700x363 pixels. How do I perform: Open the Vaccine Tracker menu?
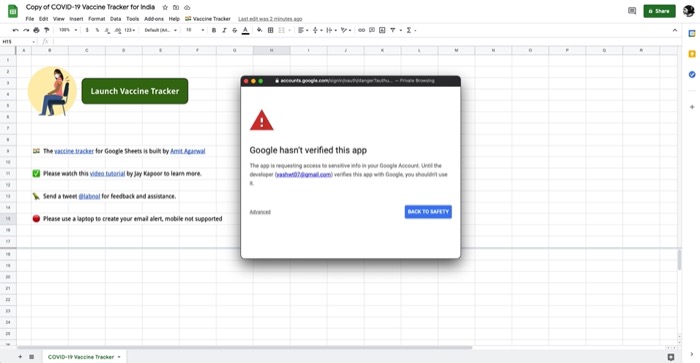point(208,19)
